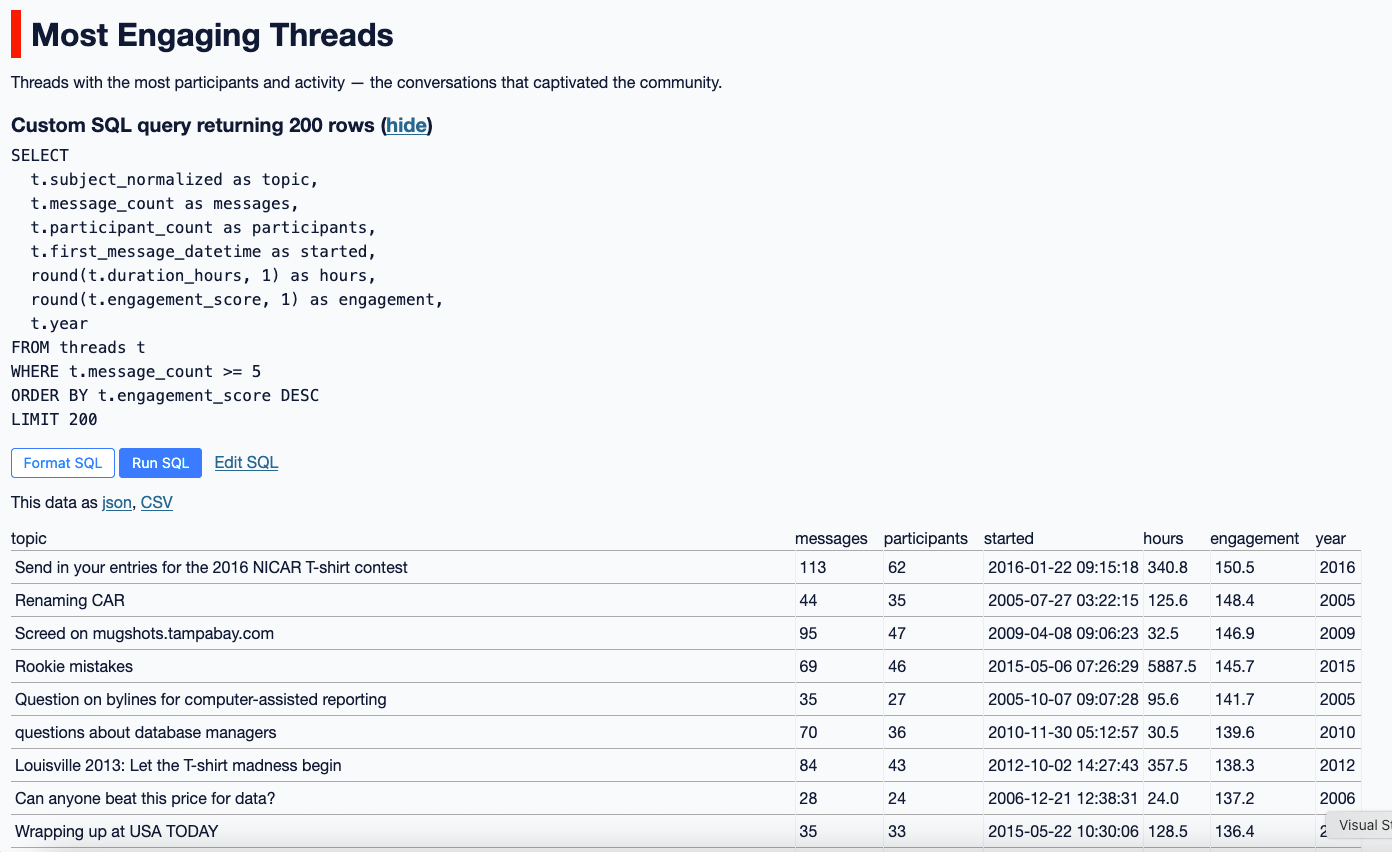The height and width of the screenshot is (852, 1392).
Task: Click the topic column header
Action: (x=29, y=538)
